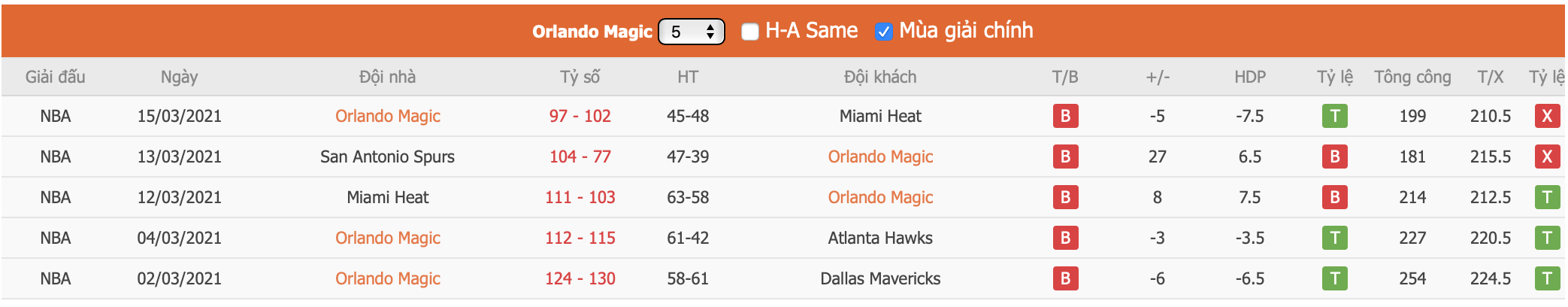Open the 124 - 130 score link
1568x307 pixels.
click(580, 278)
